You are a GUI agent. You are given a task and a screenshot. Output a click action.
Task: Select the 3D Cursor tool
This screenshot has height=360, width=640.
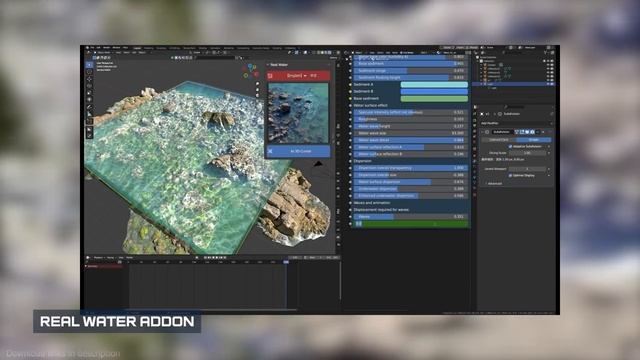pyautogui.click(x=89, y=72)
